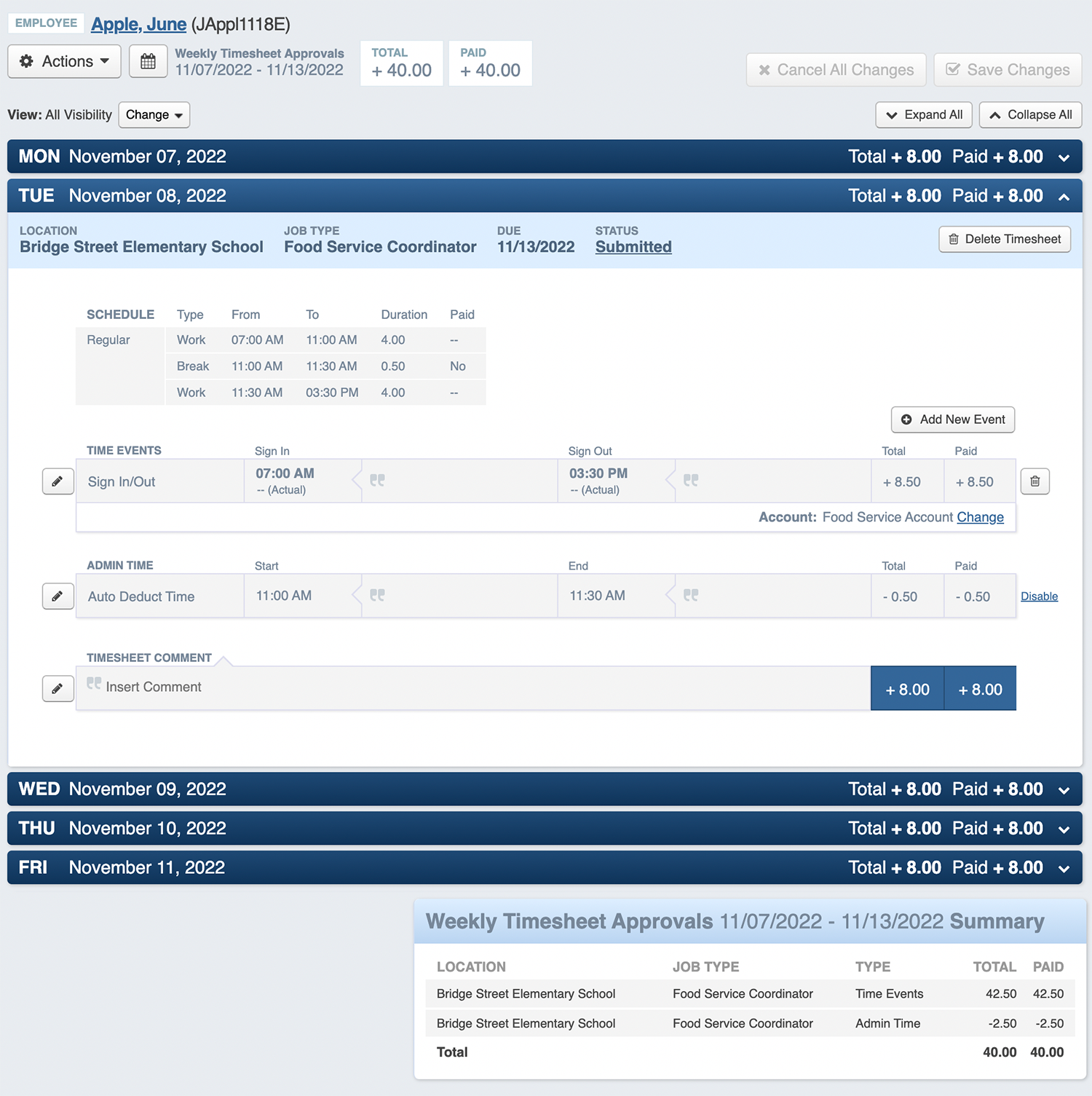Expand the Monday November 07 row

1064,157
